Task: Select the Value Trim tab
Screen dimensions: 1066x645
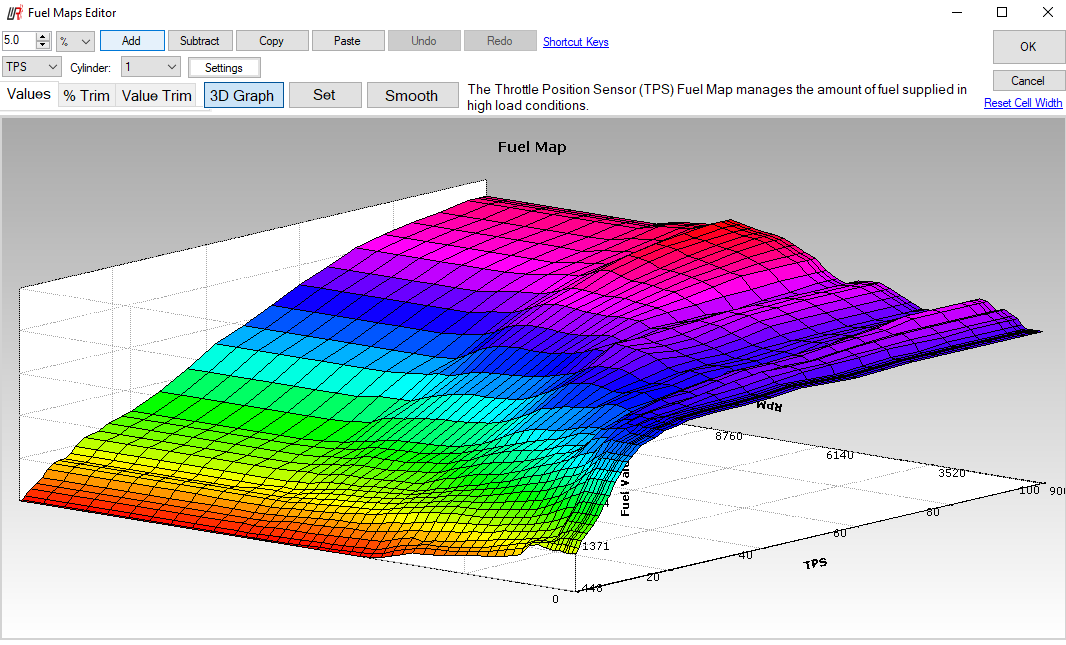Action: 156,96
